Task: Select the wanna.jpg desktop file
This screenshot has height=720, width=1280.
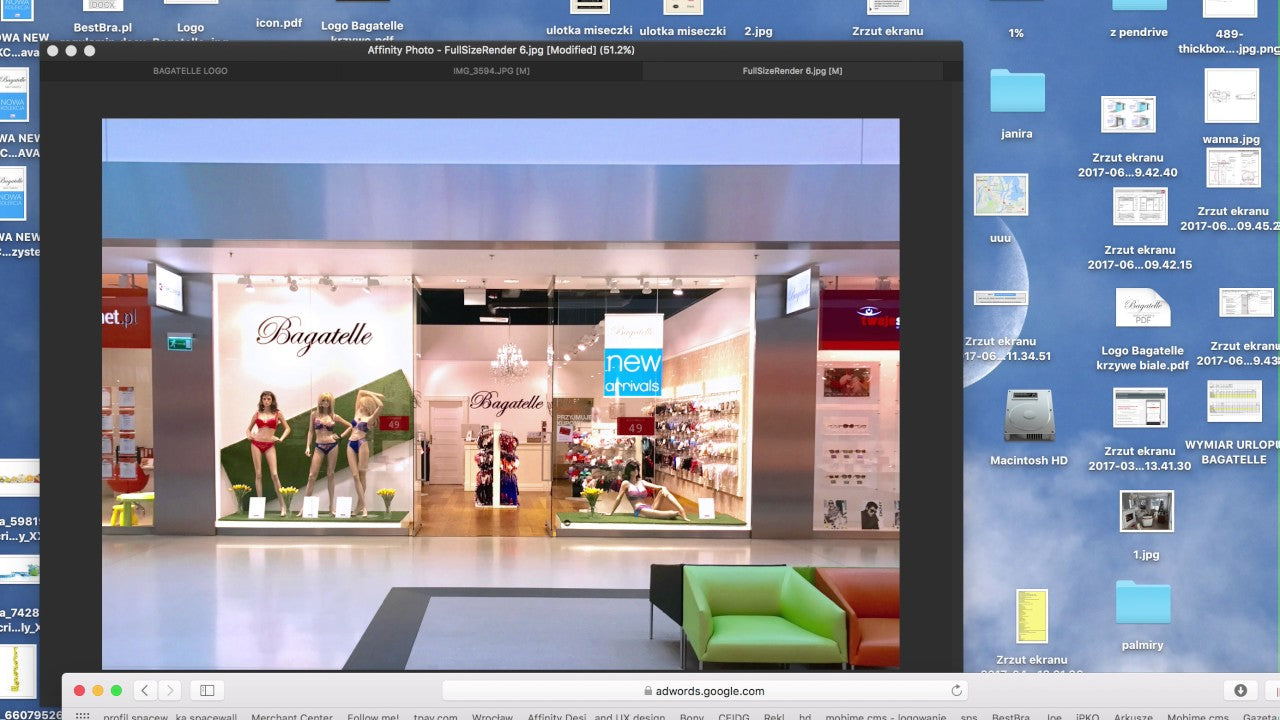Action: coord(1231,96)
